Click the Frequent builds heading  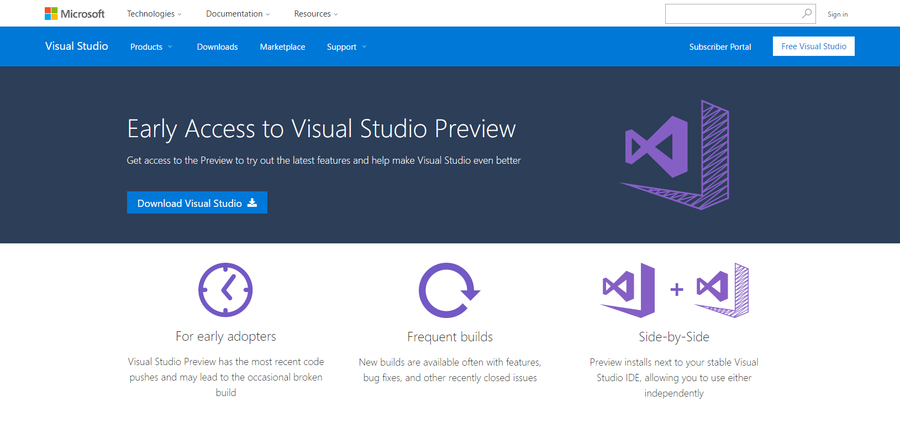pyautogui.click(x=449, y=337)
